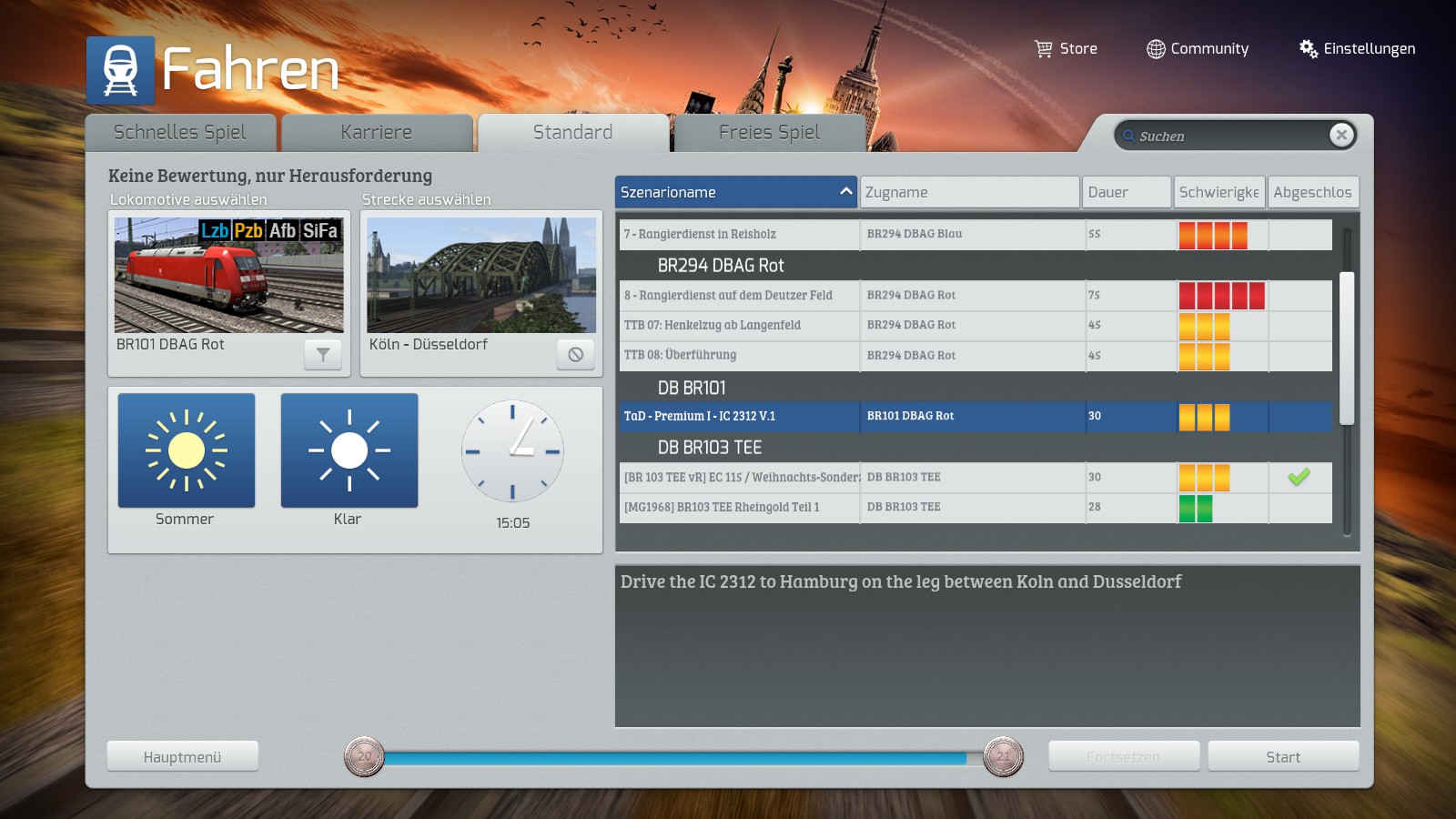Click the Fahren train logo icon

(x=121, y=70)
